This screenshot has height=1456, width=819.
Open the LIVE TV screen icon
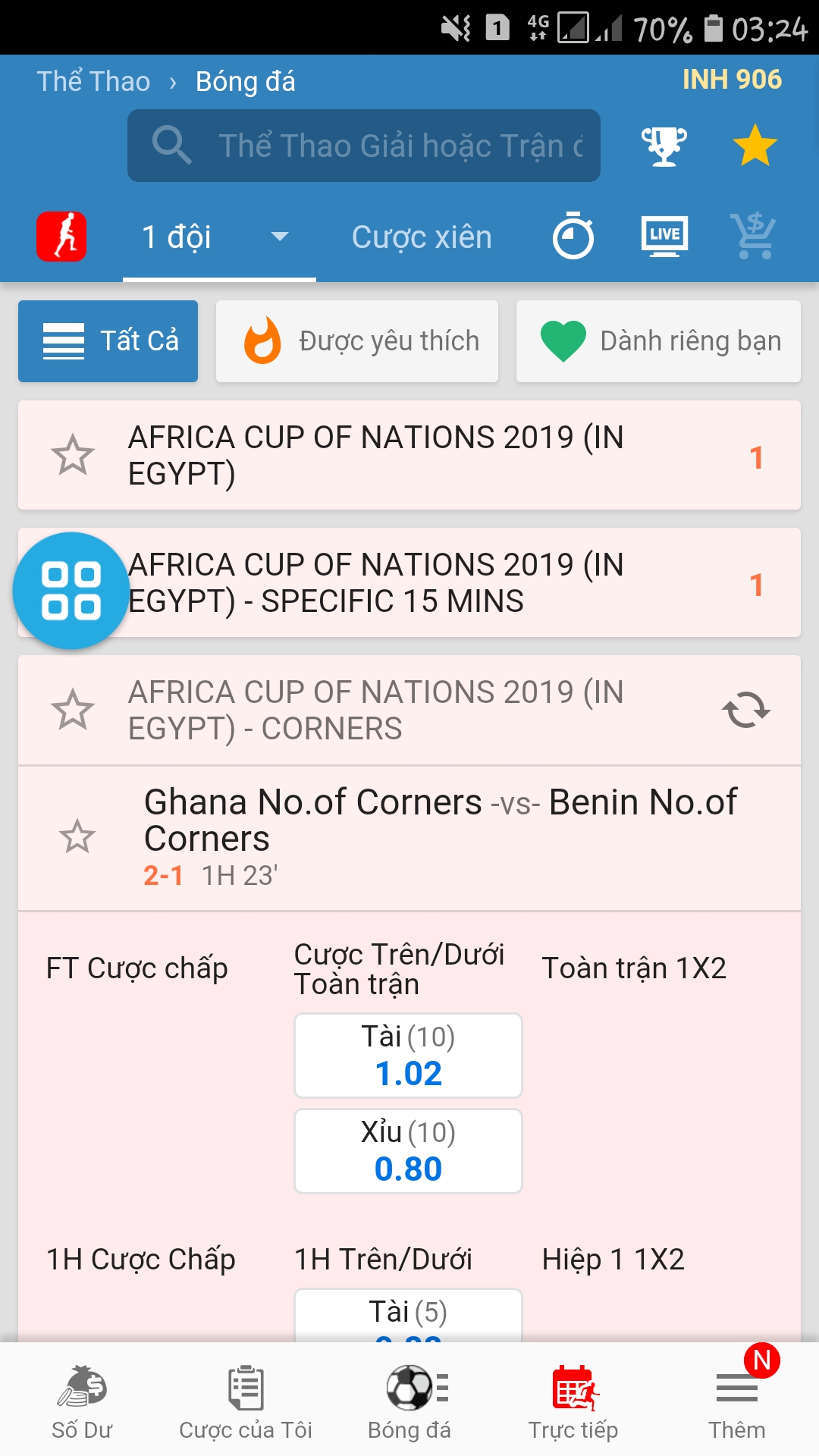coord(664,237)
